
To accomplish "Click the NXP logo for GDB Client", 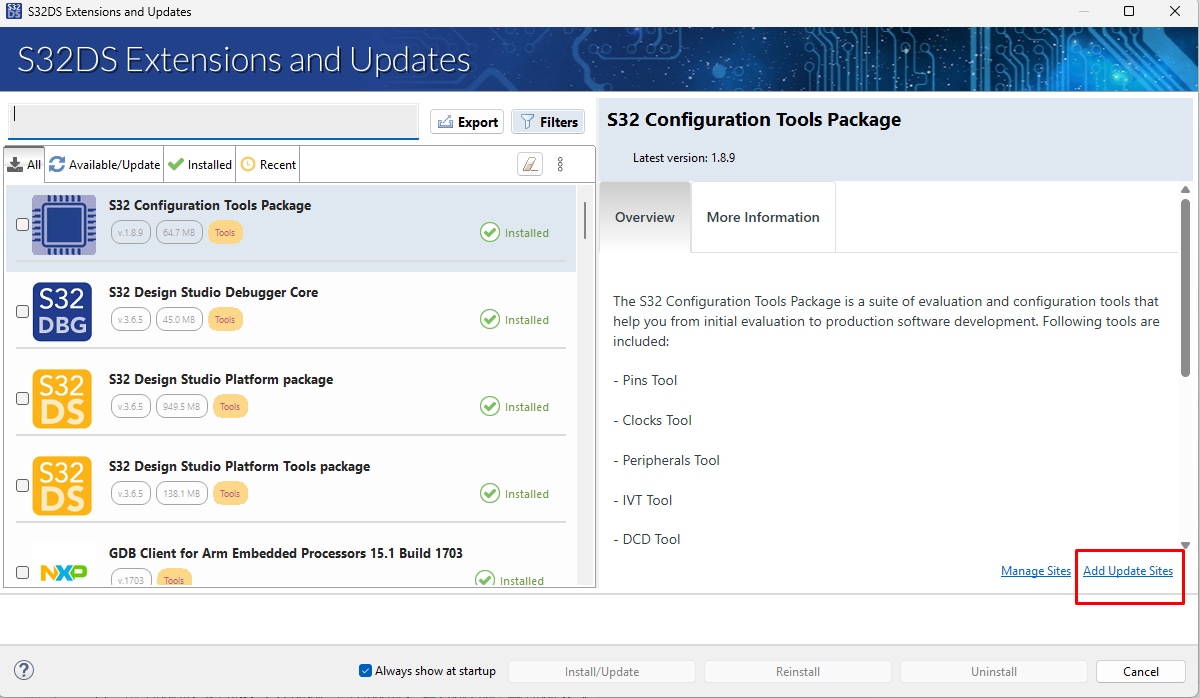I will pyautogui.click(x=63, y=572).
